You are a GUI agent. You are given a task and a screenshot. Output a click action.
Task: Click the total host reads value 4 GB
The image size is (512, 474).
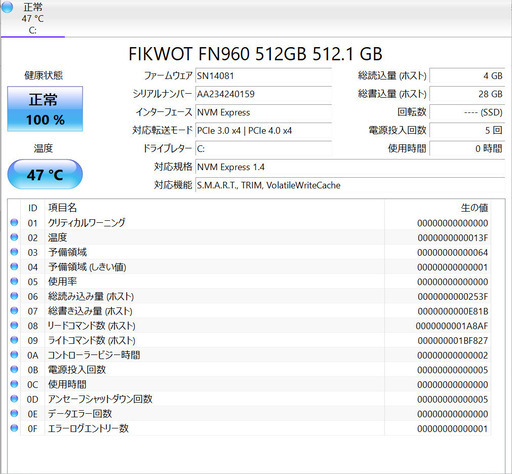pyautogui.click(x=467, y=76)
